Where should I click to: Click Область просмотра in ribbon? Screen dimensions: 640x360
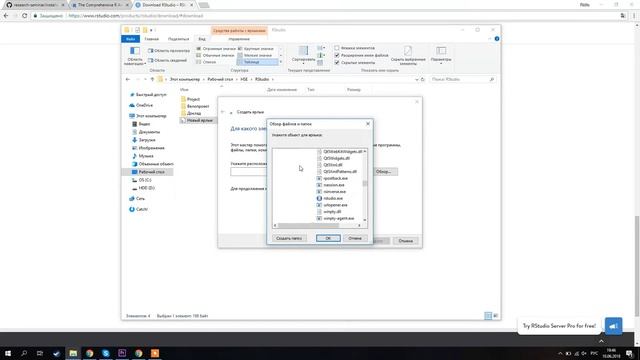169,51
